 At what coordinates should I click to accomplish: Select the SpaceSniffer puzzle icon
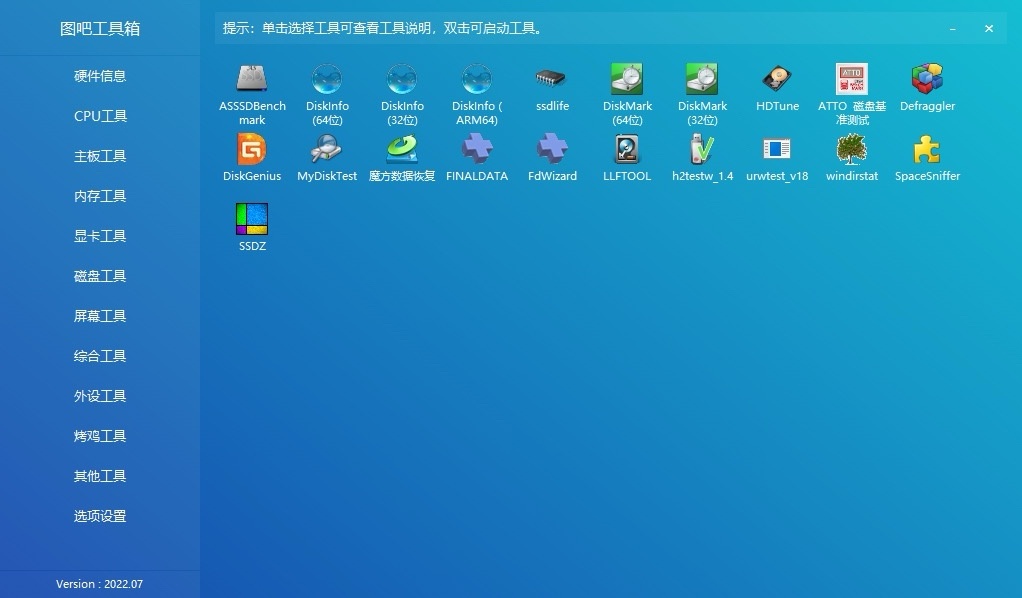coord(927,149)
